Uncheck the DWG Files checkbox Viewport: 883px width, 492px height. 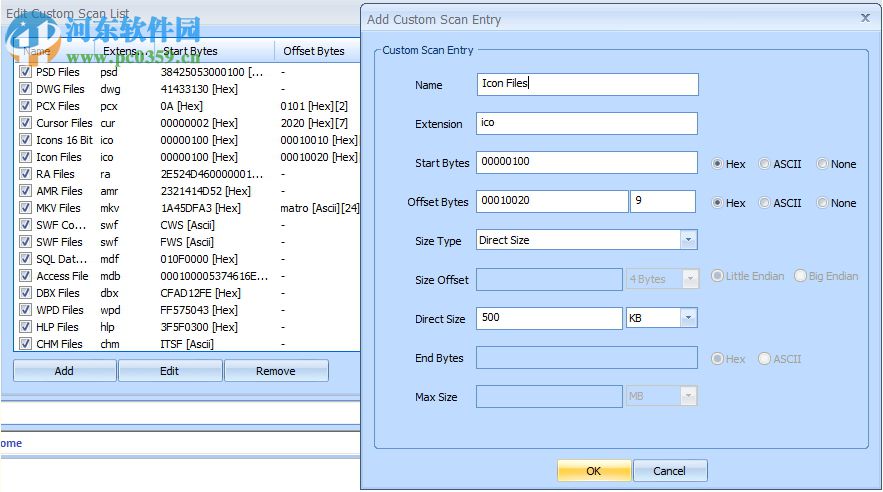pyautogui.click(x=25, y=88)
